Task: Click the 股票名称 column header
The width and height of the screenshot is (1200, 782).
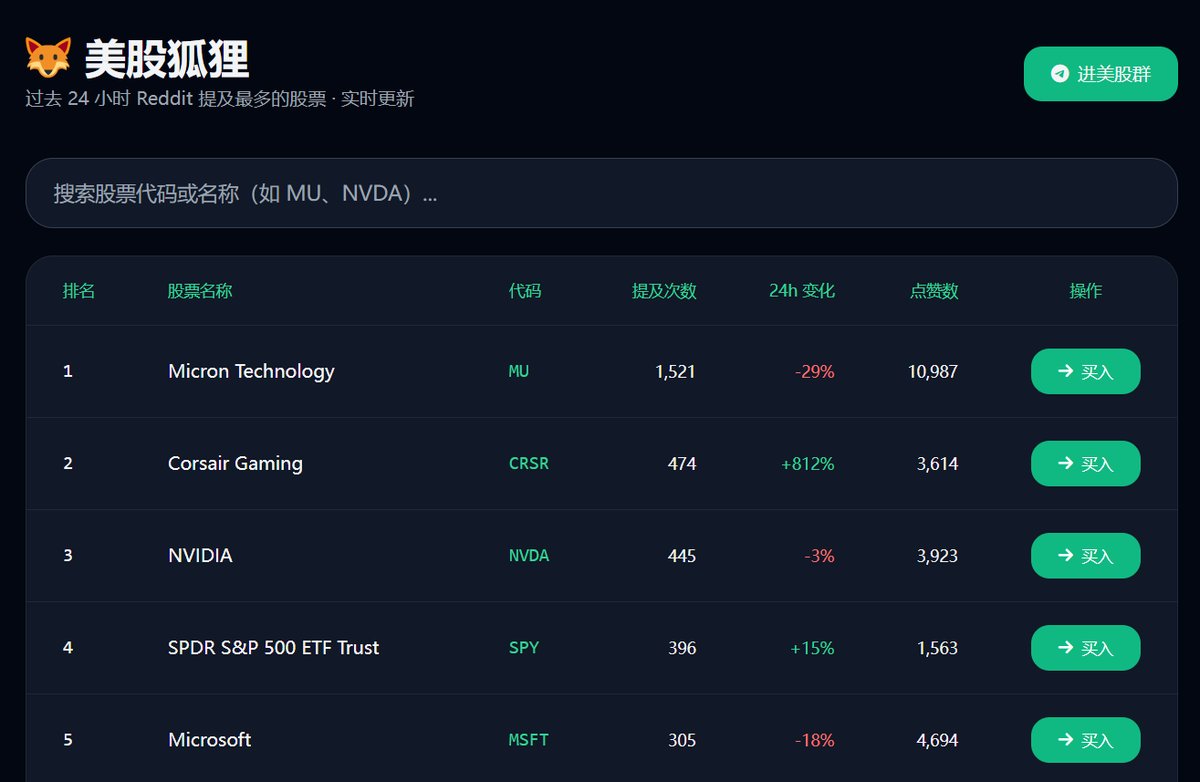Action: tap(200, 291)
